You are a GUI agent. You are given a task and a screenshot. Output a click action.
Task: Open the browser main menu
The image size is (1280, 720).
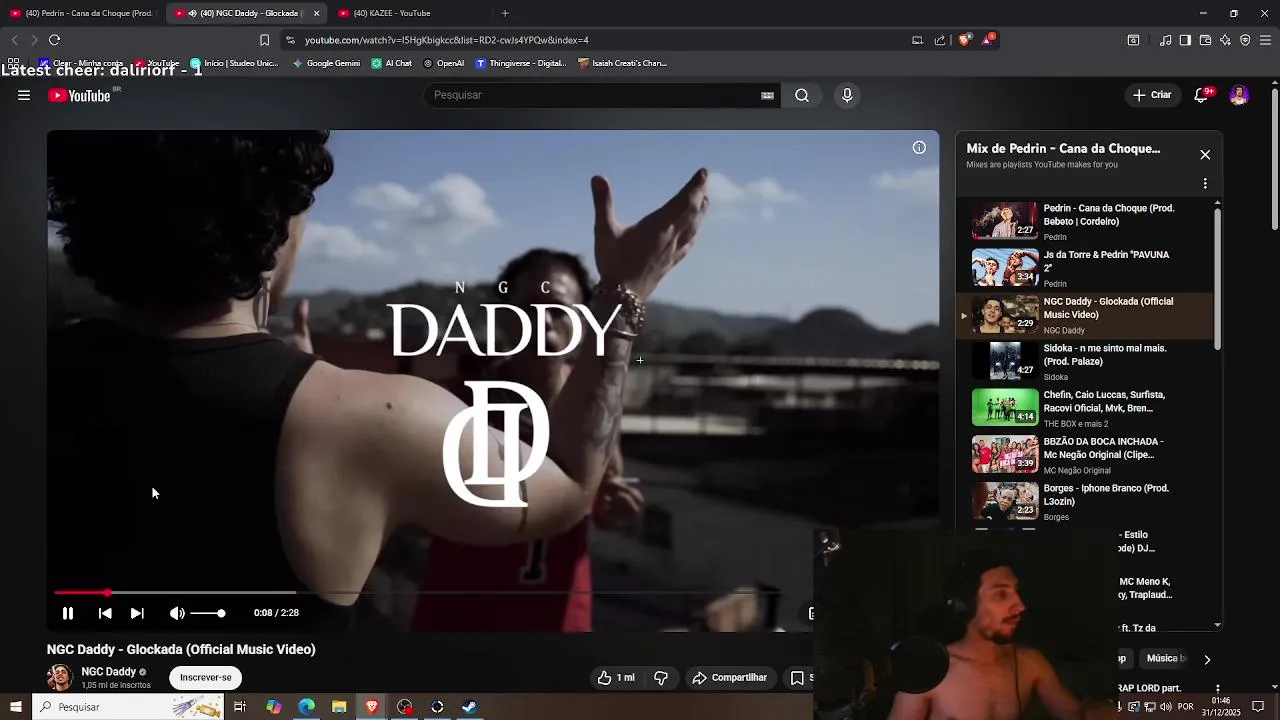(1266, 40)
